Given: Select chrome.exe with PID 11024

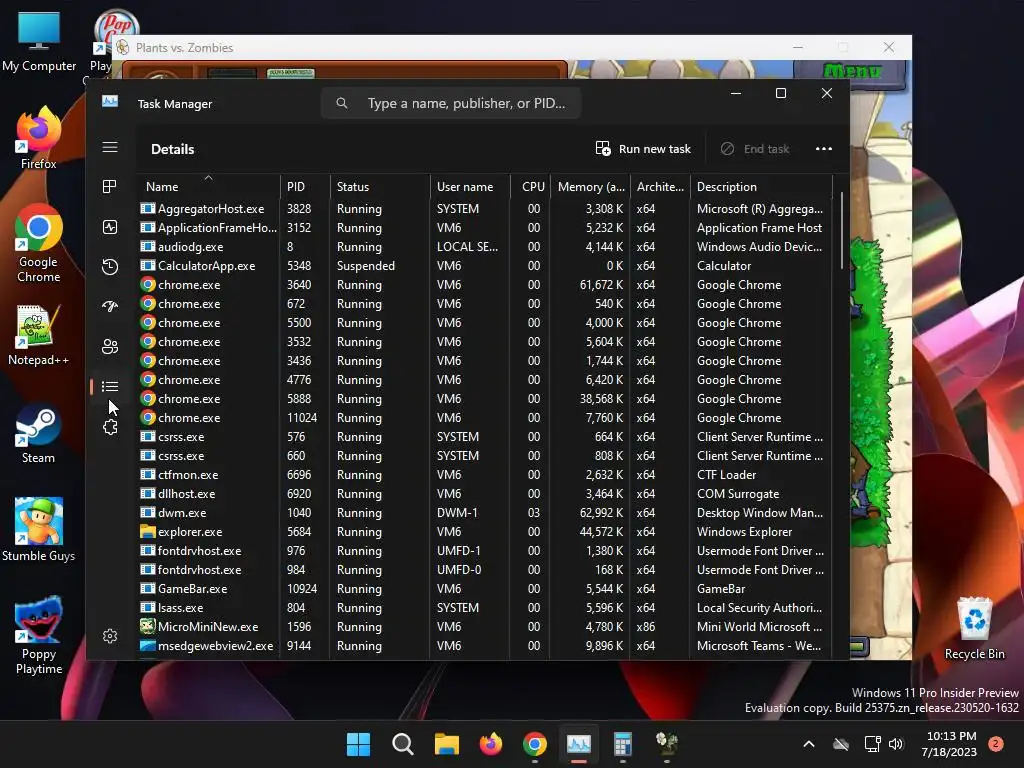Looking at the screenshot, I should (x=485, y=418).
